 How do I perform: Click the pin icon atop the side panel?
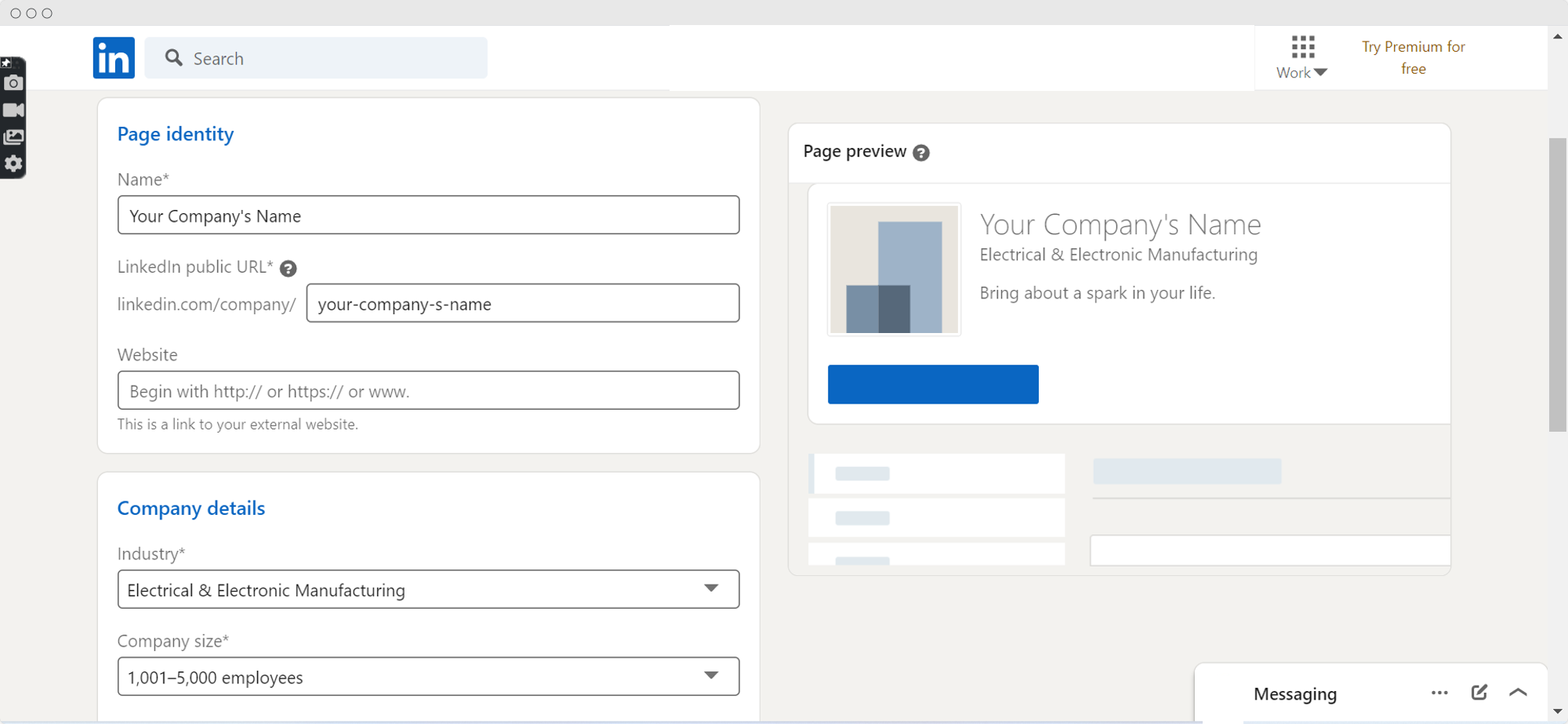coord(6,63)
